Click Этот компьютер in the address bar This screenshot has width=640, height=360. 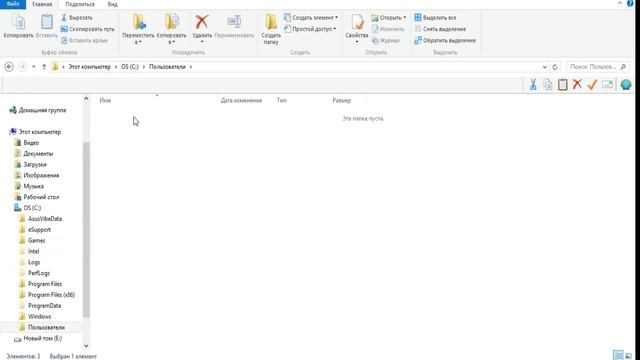click(x=89, y=67)
